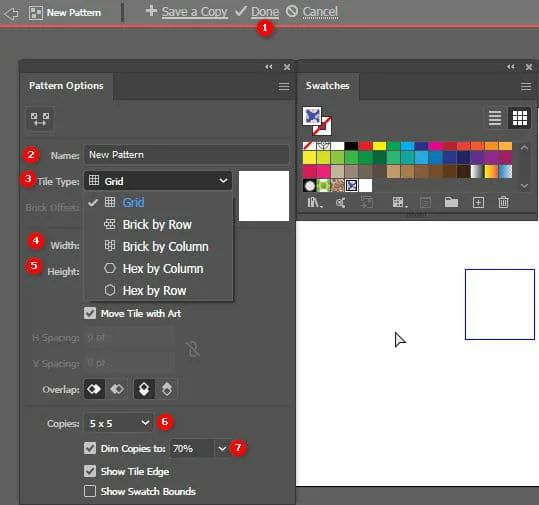This screenshot has height=505, width=539.
Task: Click the Pattern Tile Tool icon
Action: click(x=40, y=119)
